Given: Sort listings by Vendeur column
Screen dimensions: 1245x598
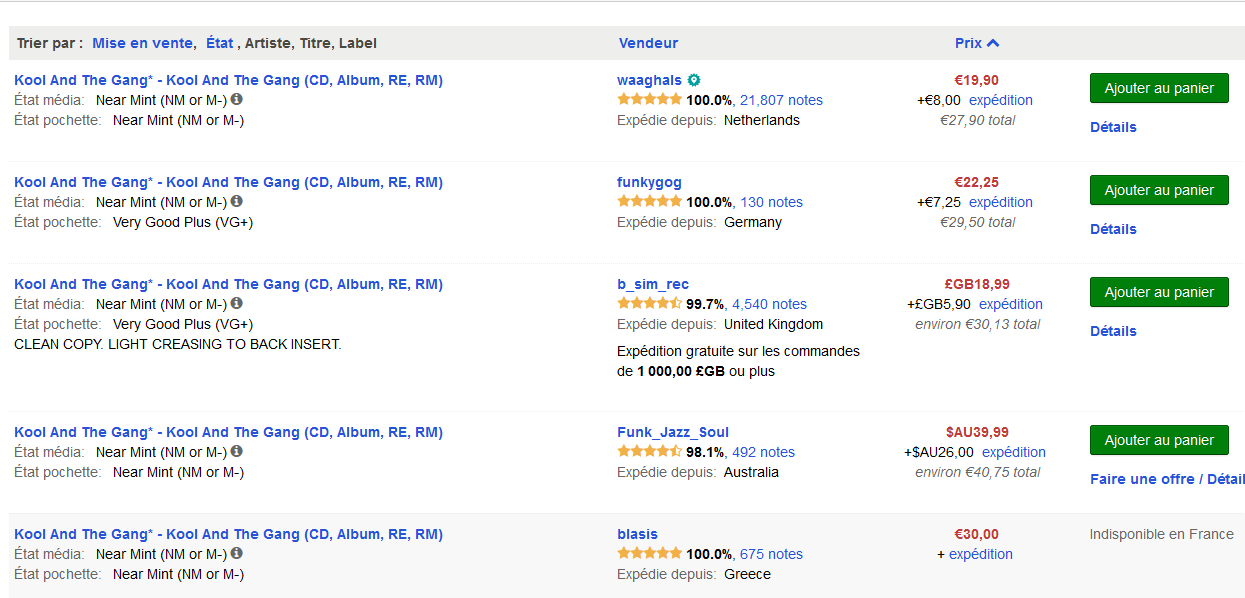Looking at the screenshot, I should 648,43.
